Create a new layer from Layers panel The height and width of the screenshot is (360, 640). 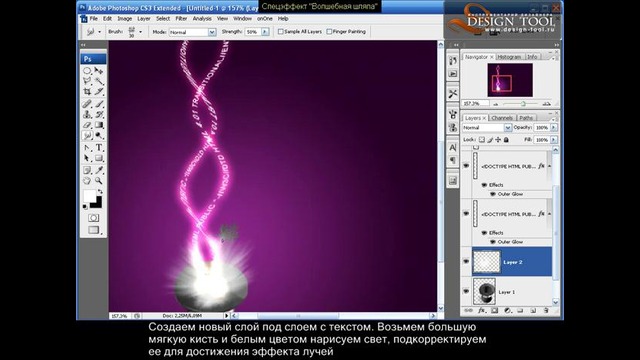pyautogui.click(x=533, y=311)
